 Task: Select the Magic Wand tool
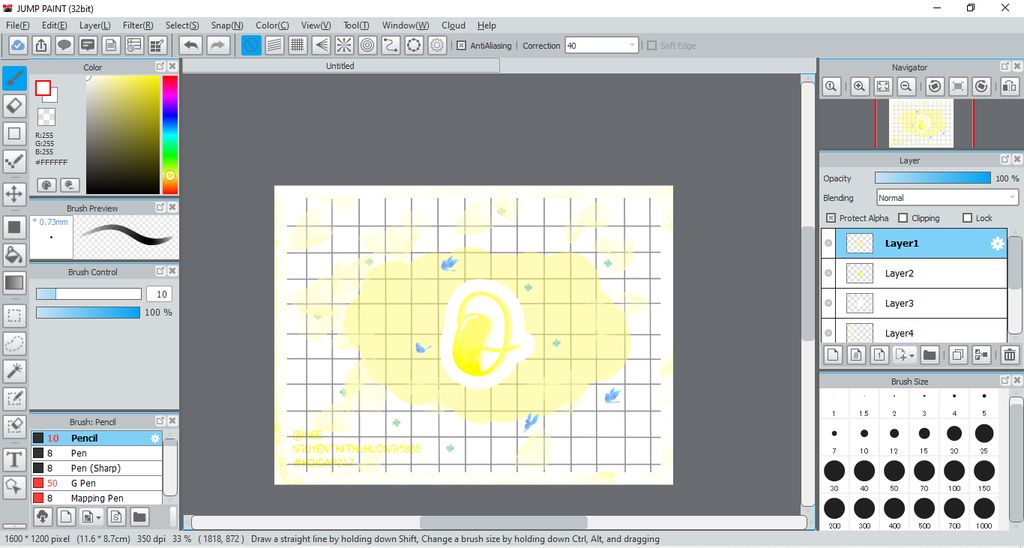click(14, 371)
